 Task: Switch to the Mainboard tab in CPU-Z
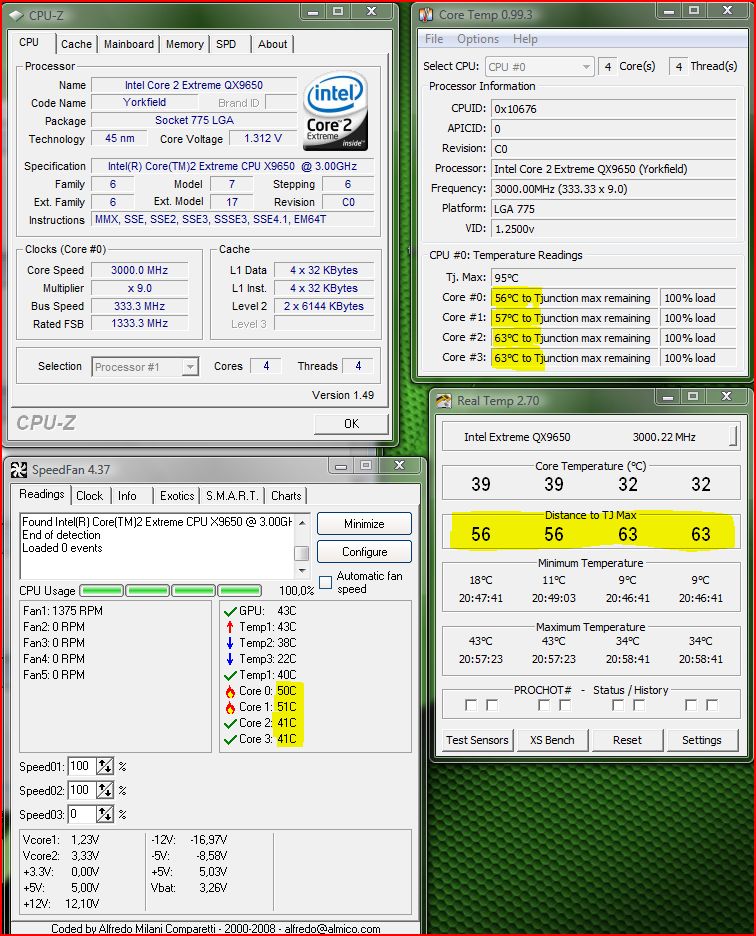(x=128, y=44)
